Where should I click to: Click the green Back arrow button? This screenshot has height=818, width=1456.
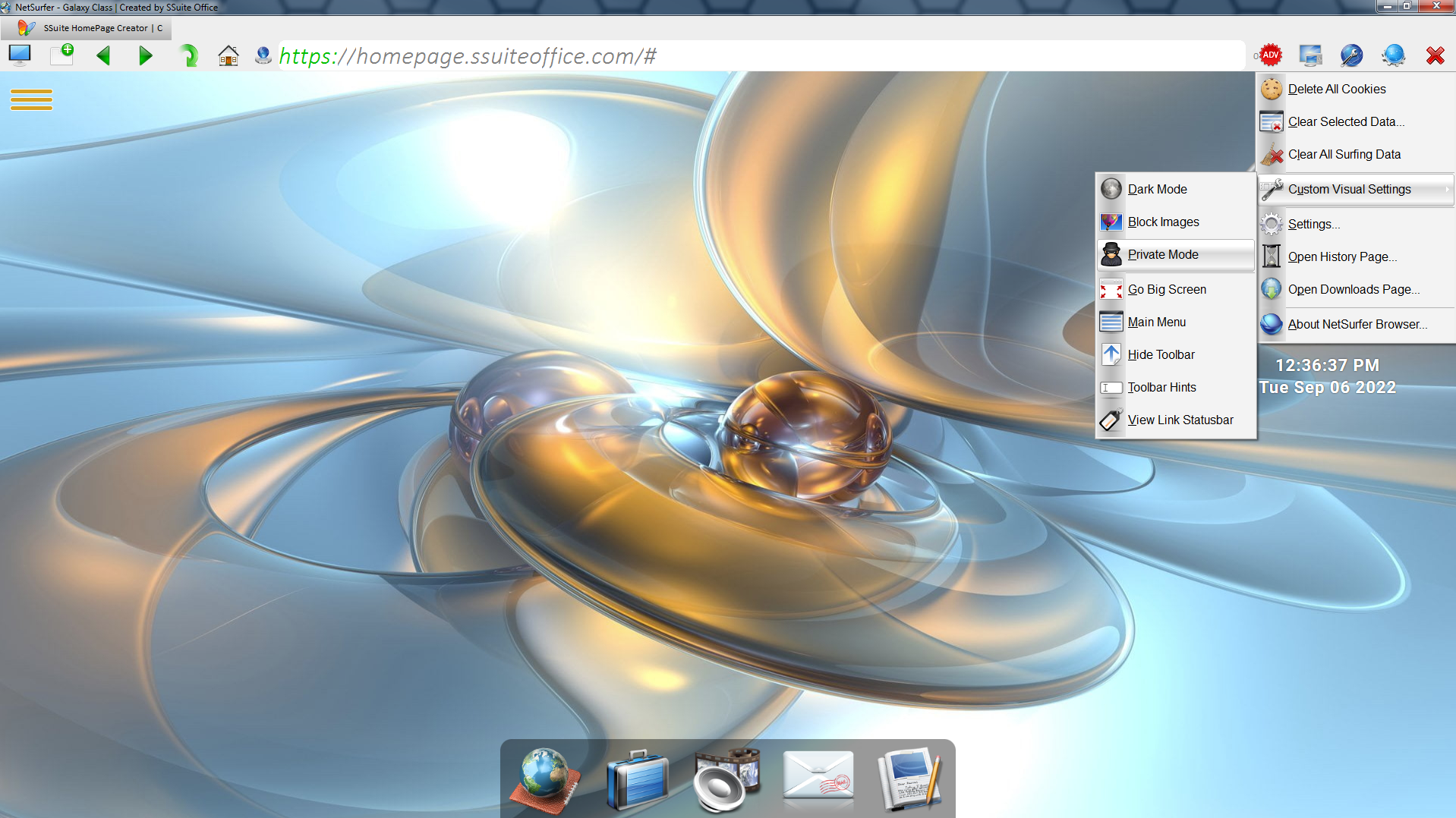click(x=104, y=56)
